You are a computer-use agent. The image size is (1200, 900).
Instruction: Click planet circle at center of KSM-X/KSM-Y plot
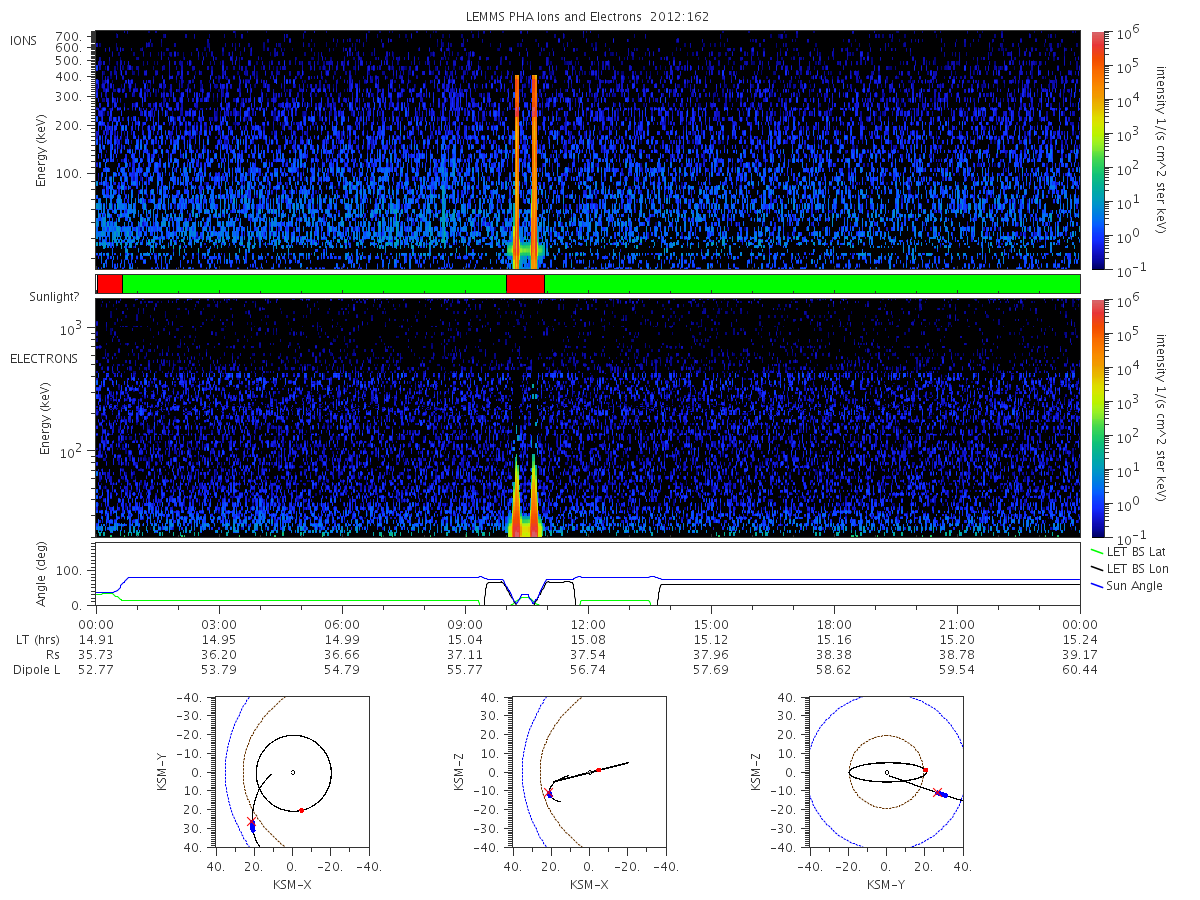(x=293, y=772)
